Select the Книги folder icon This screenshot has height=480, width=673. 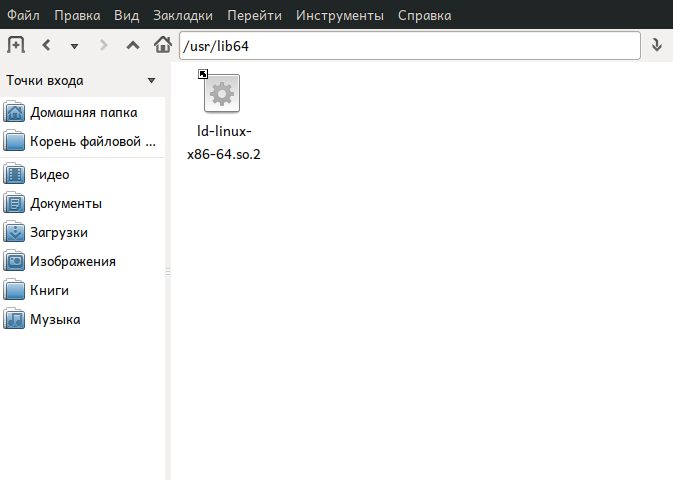coord(14,290)
